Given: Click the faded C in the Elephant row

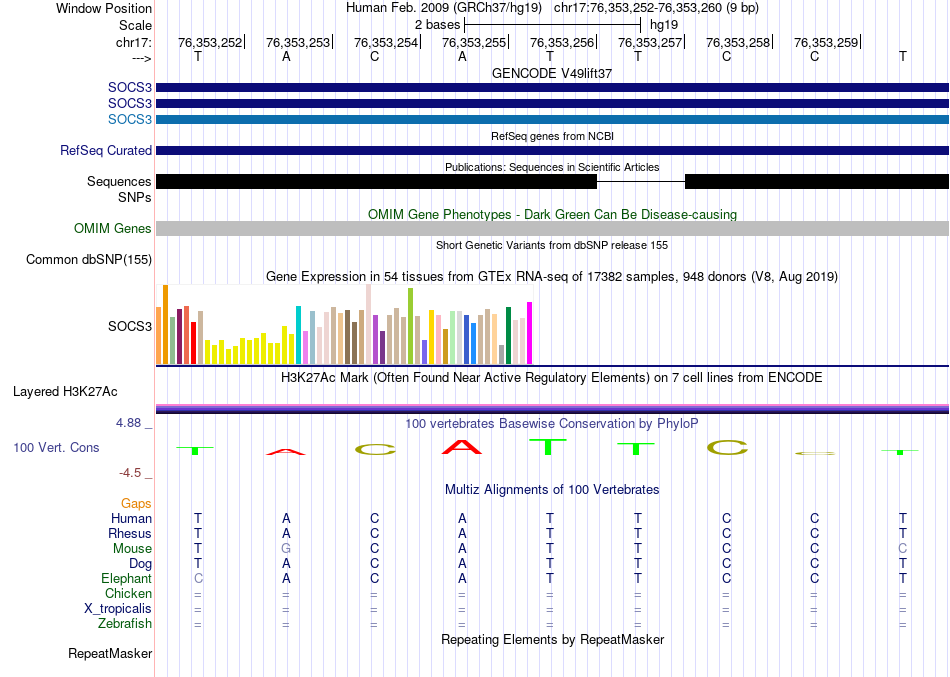Looking at the screenshot, I should click(198, 579).
